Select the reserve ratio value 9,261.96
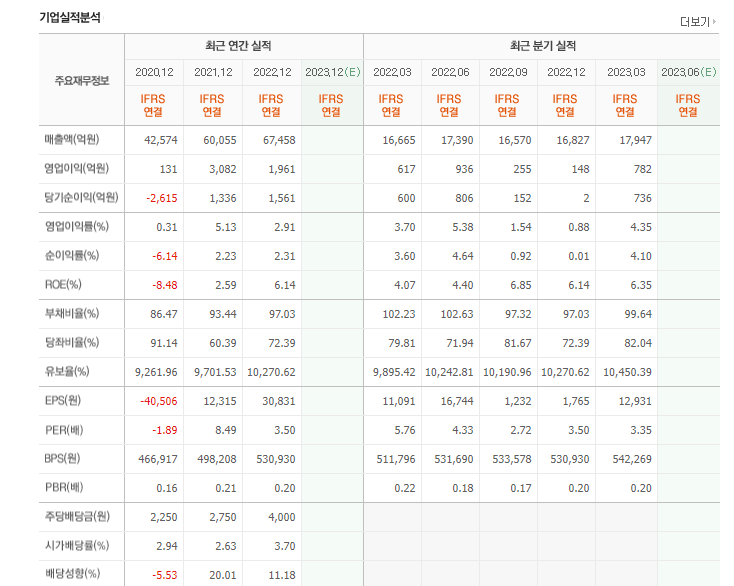The image size is (734, 586). (x=156, y=373)
